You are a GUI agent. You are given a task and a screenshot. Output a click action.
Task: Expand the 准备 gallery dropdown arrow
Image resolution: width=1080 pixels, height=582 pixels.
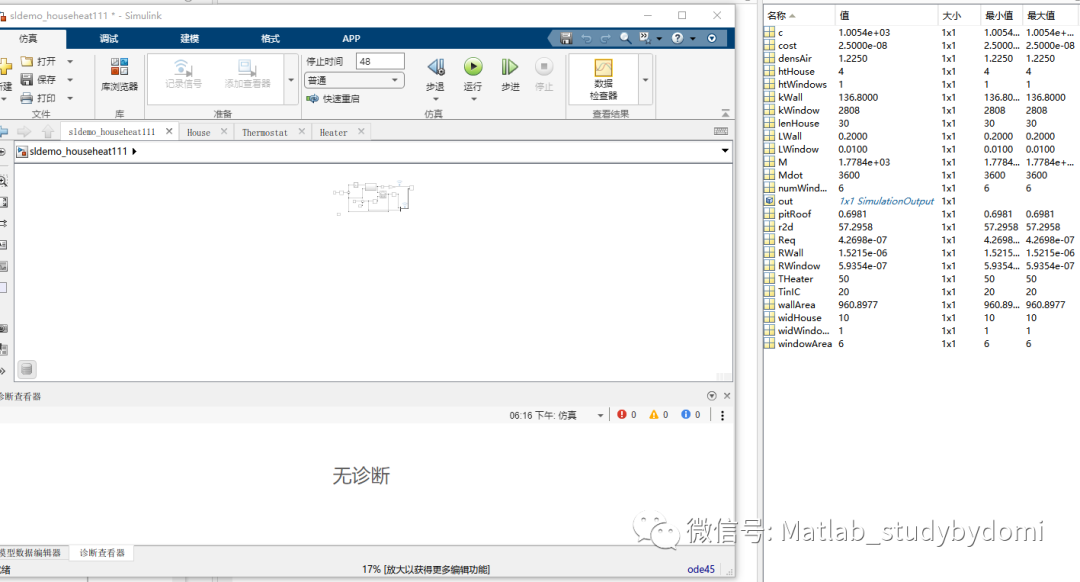click(291, 80)
